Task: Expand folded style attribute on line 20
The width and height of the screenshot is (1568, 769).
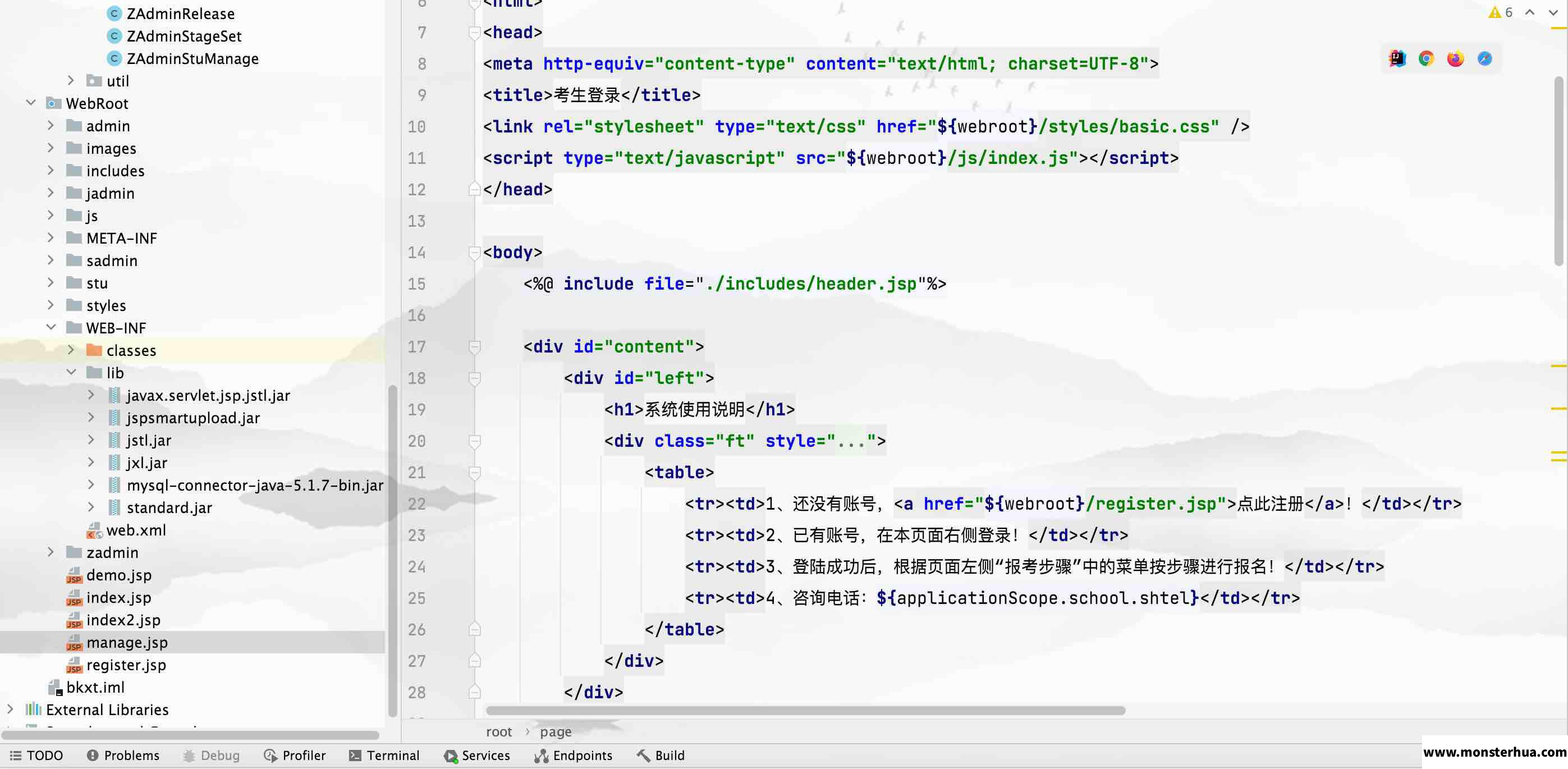Action: pos(851,441)
